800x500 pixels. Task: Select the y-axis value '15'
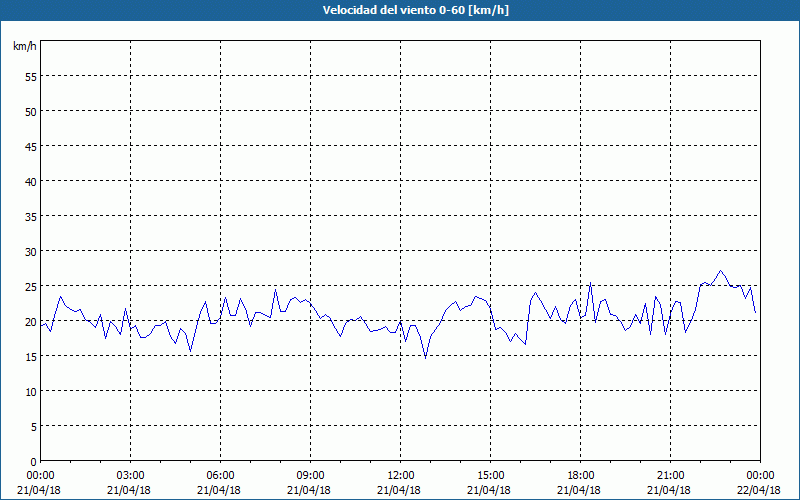coord(31,356)
